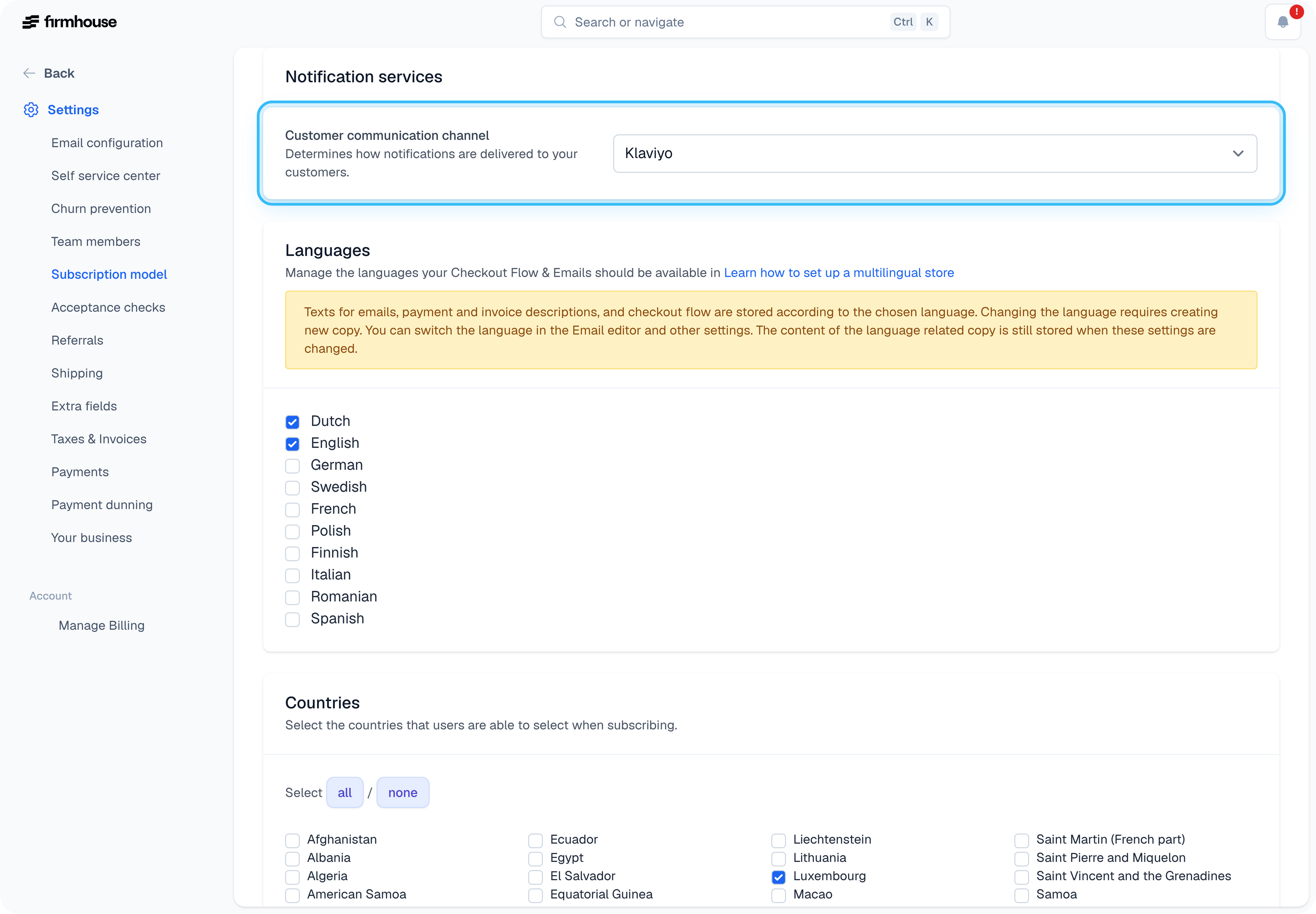1316x914 pixels.
Task: Click the Ctrl shortcut badge
Action: (903, 22)
